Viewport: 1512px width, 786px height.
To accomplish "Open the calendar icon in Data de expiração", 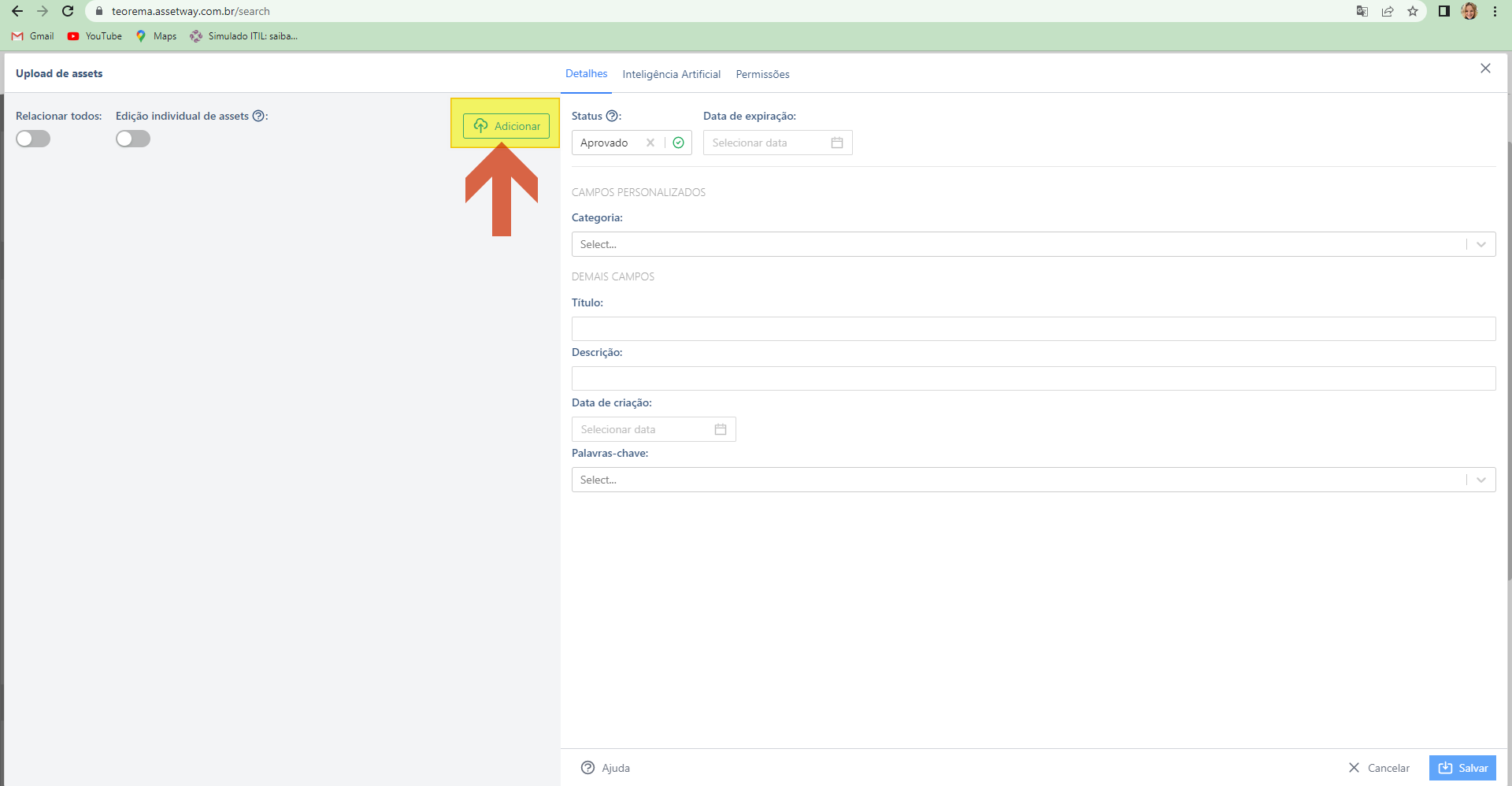I will tap(837, 143).
